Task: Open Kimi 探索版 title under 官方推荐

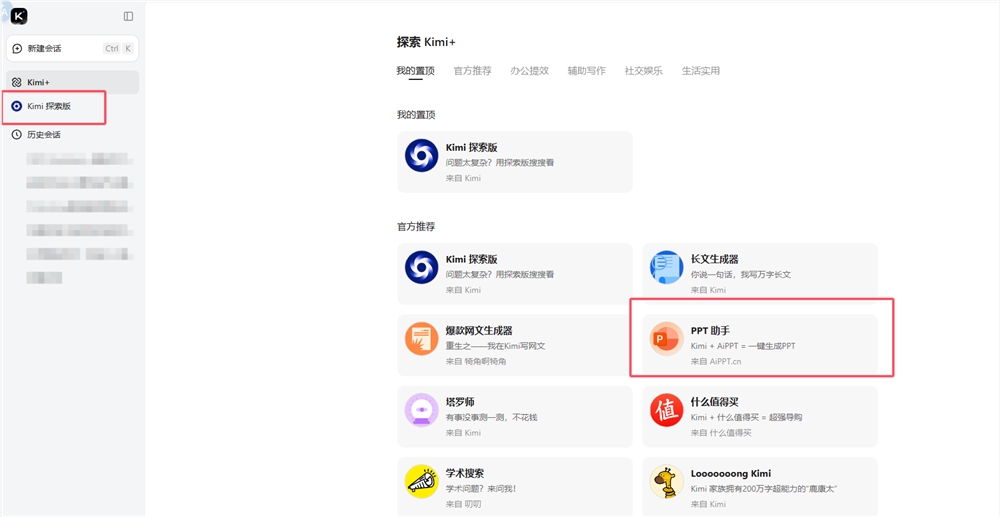Action: tap(471, 259)
